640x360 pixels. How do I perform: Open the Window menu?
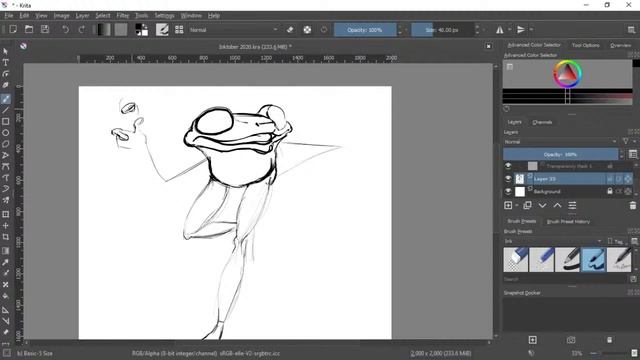(x=191, y=16)
